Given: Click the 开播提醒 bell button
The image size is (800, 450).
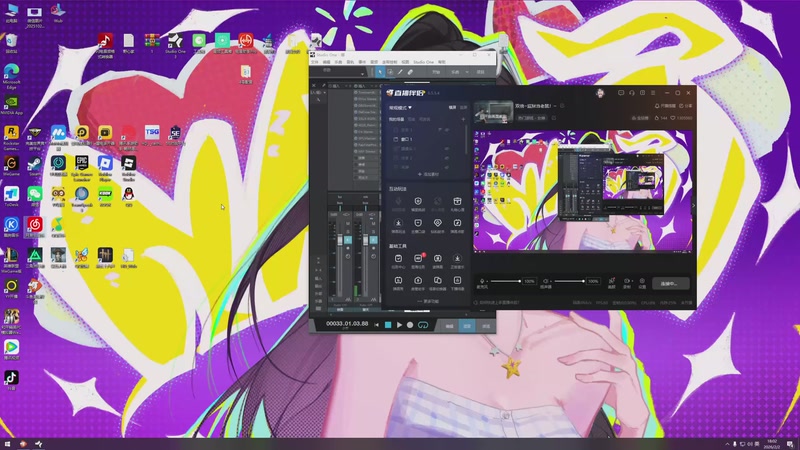Looking at the screenshot, I should coord(665,106).
